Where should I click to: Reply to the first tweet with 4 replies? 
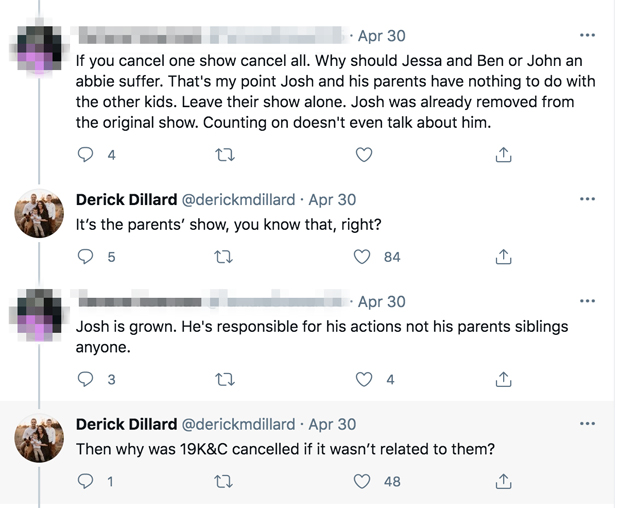point(87,155)
